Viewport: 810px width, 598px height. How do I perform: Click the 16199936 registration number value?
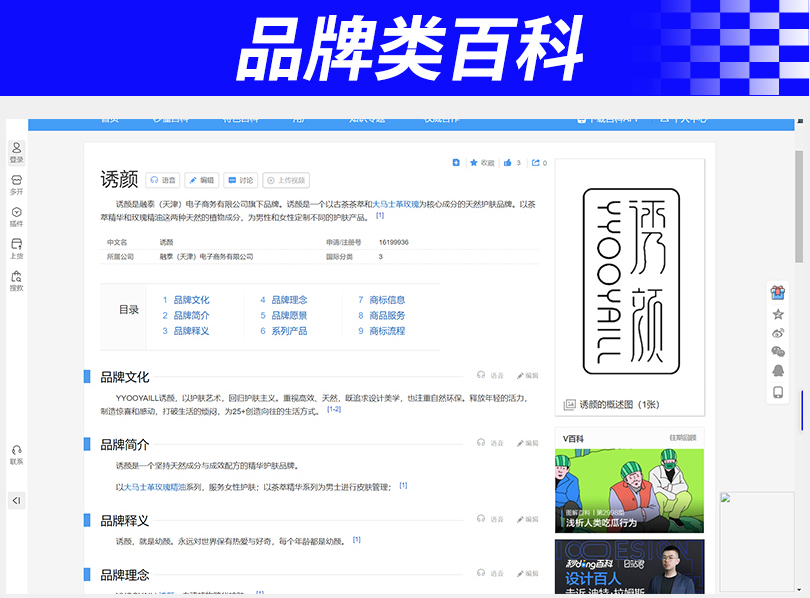coord(394,242)
